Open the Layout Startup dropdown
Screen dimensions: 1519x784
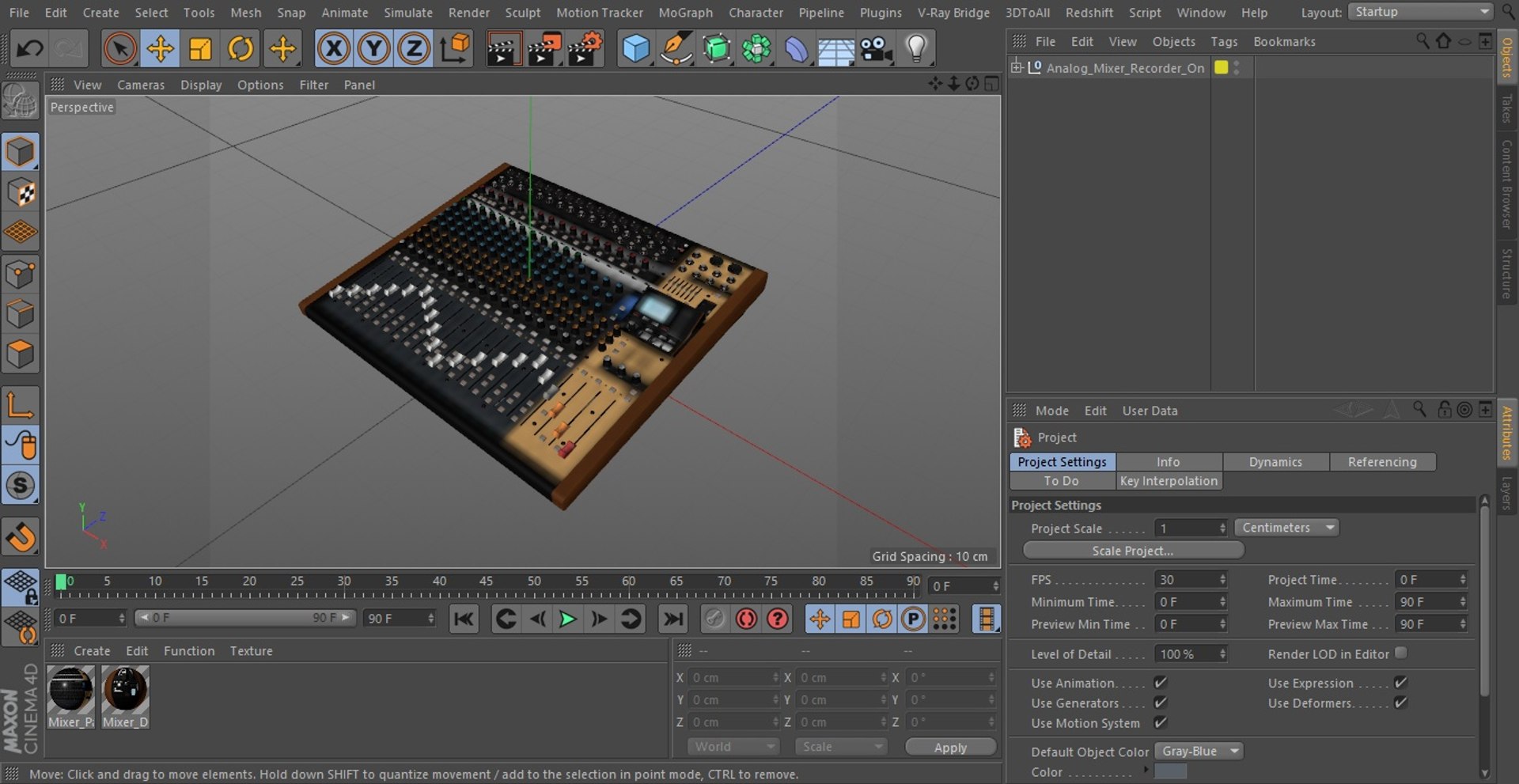(x=1420, y=12)
